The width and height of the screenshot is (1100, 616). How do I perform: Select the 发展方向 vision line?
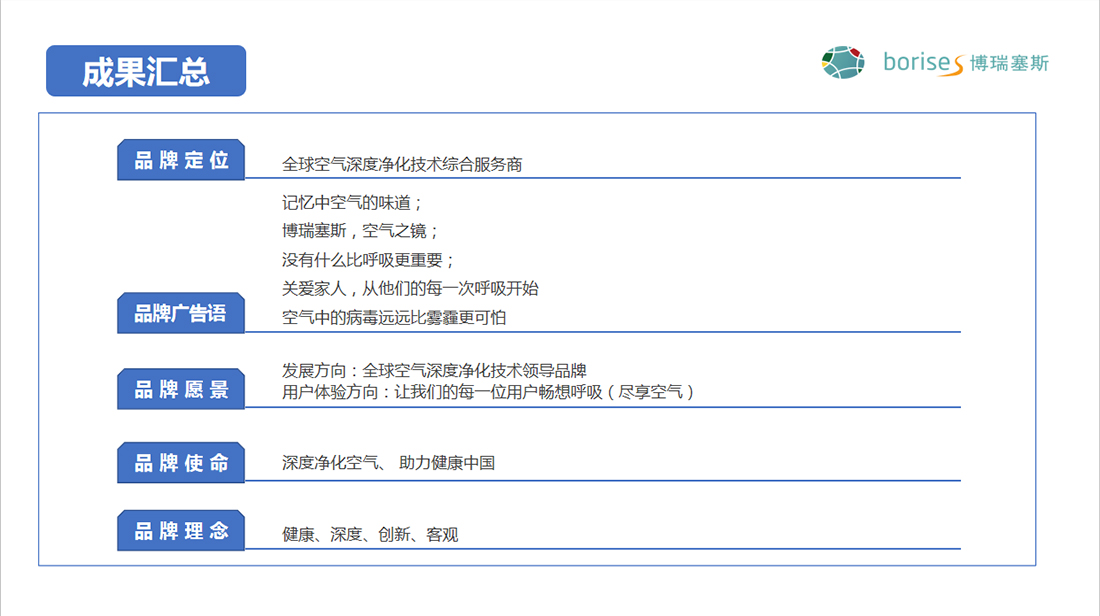click(434, 371)
